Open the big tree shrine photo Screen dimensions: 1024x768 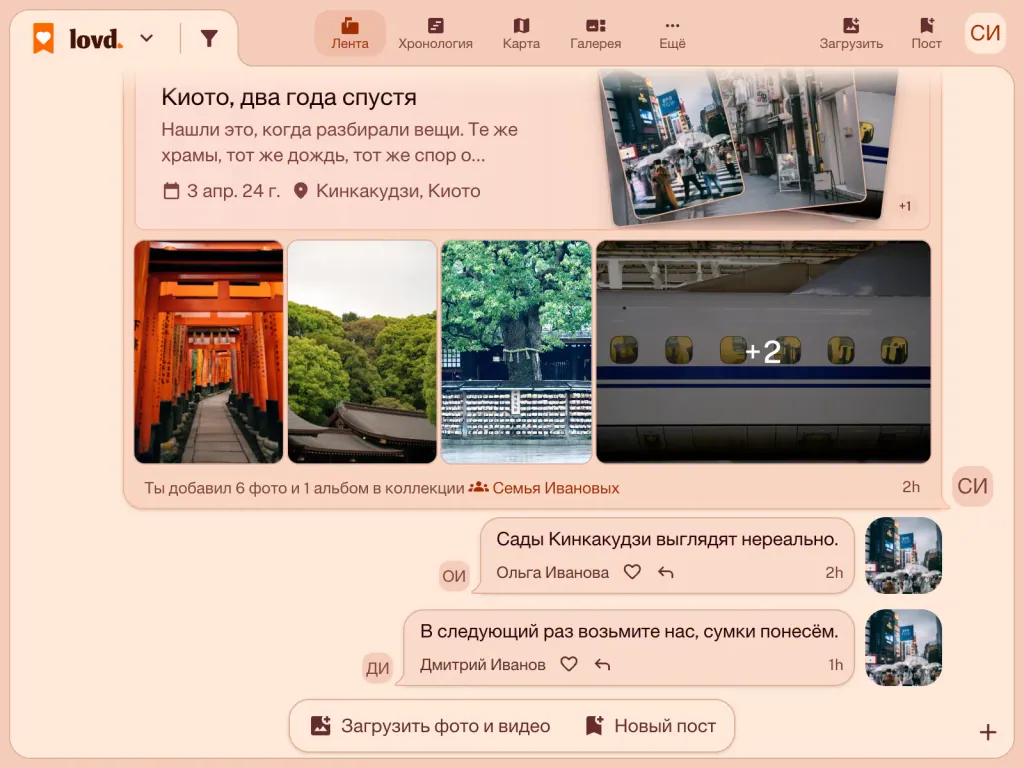click(x=516, y=351)
